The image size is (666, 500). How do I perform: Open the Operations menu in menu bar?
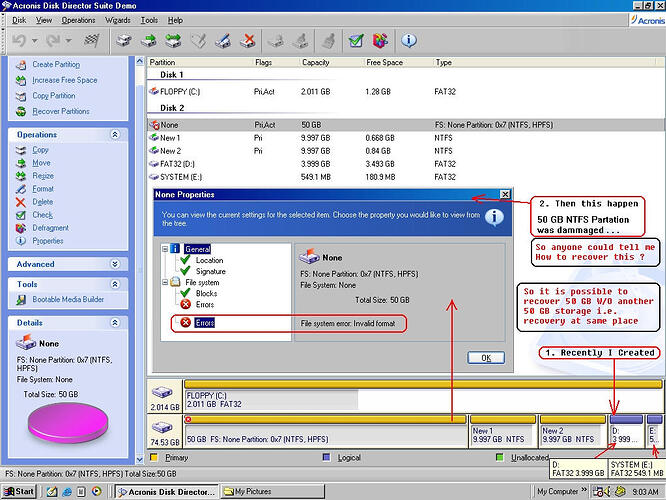(x=77, y=20)
